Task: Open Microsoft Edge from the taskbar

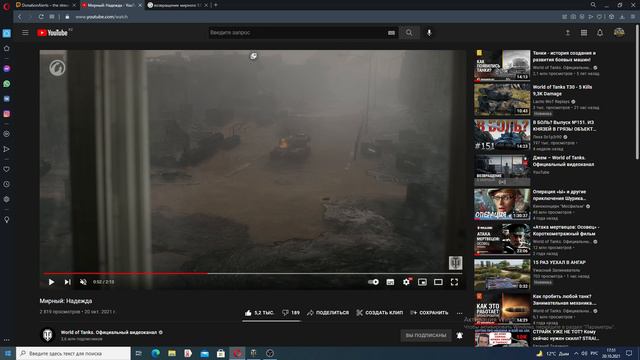Action: (x=156, y=353)
